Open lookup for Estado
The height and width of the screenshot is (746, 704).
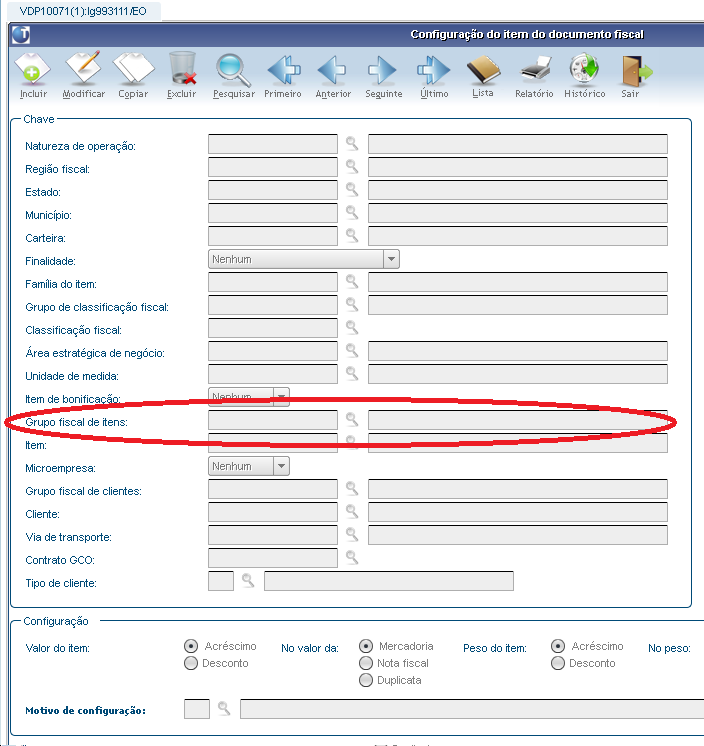pos(352,189)
